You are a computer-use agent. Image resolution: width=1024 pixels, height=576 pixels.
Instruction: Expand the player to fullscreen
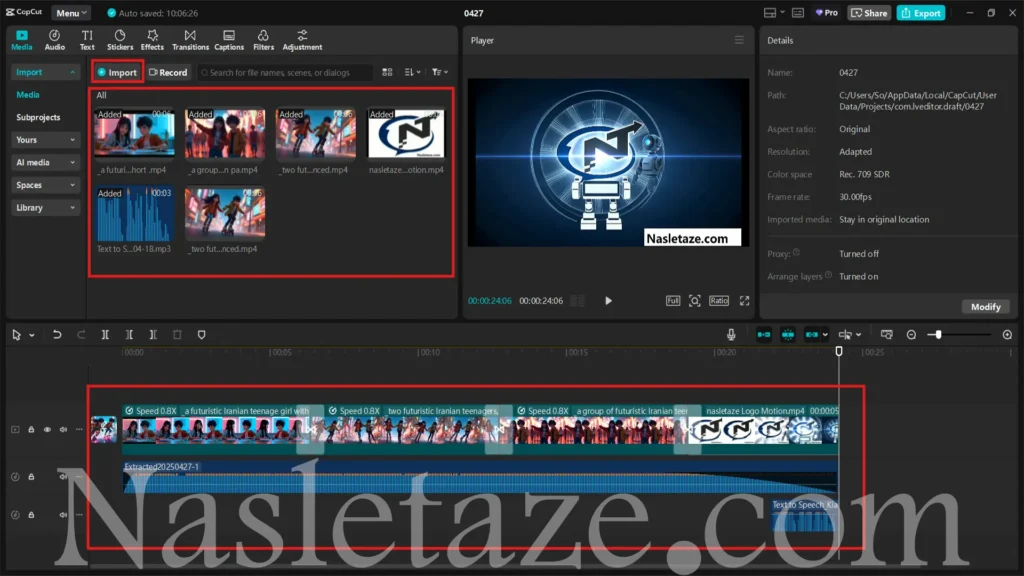pos(744,301)
